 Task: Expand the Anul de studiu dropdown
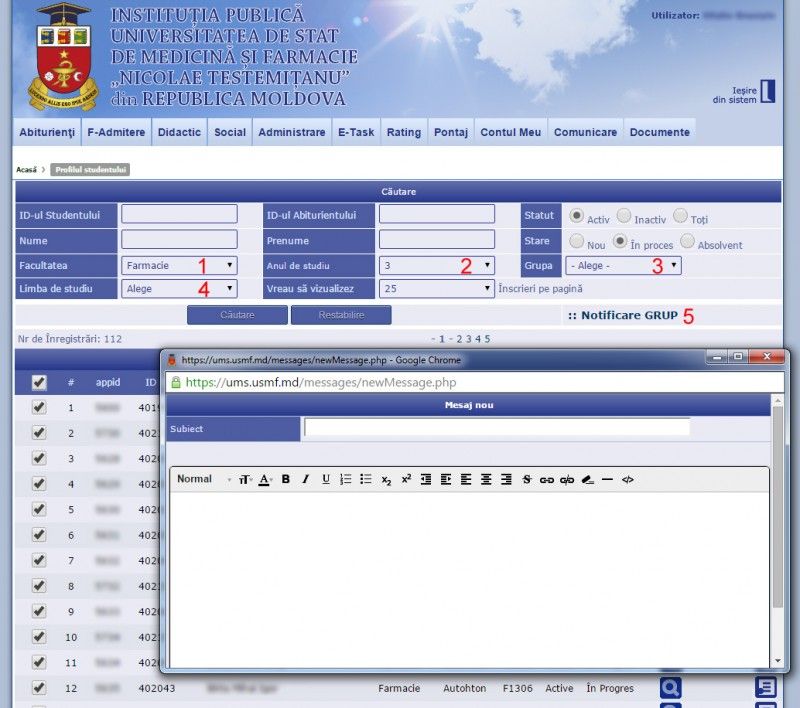(x=437, y=265)
